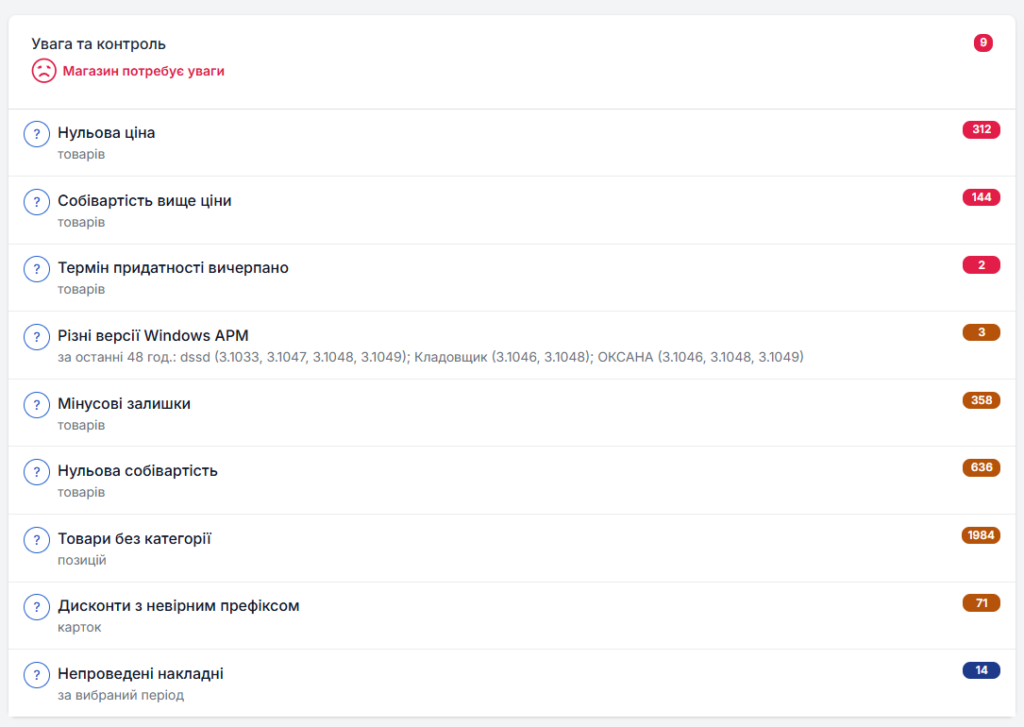This screenshot has height=727, width=1024.
Task: Click the Магазин потребує уваги status text
Action: (x=143, y=71)
